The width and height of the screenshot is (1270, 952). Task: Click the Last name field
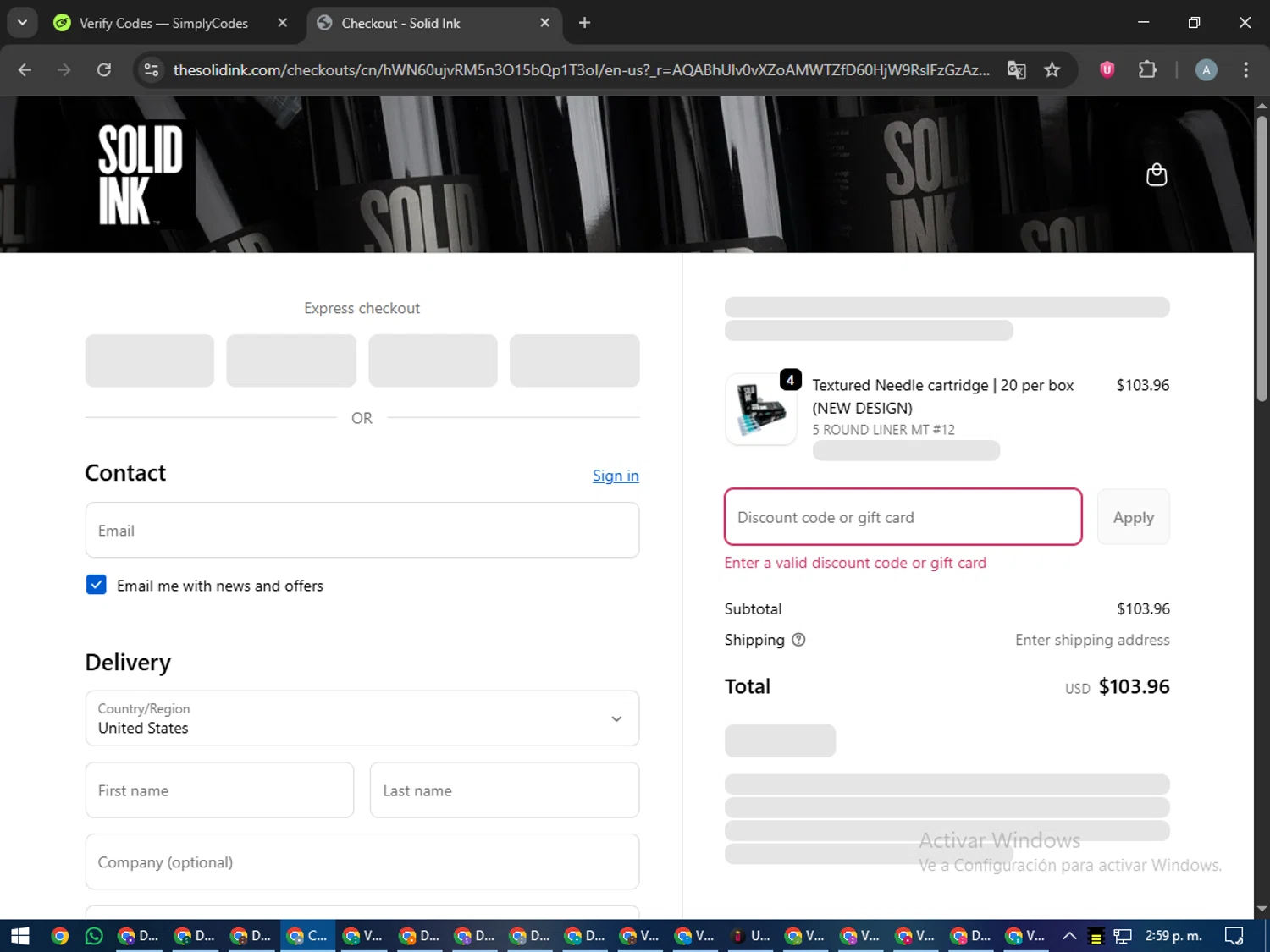coord(505,790)
